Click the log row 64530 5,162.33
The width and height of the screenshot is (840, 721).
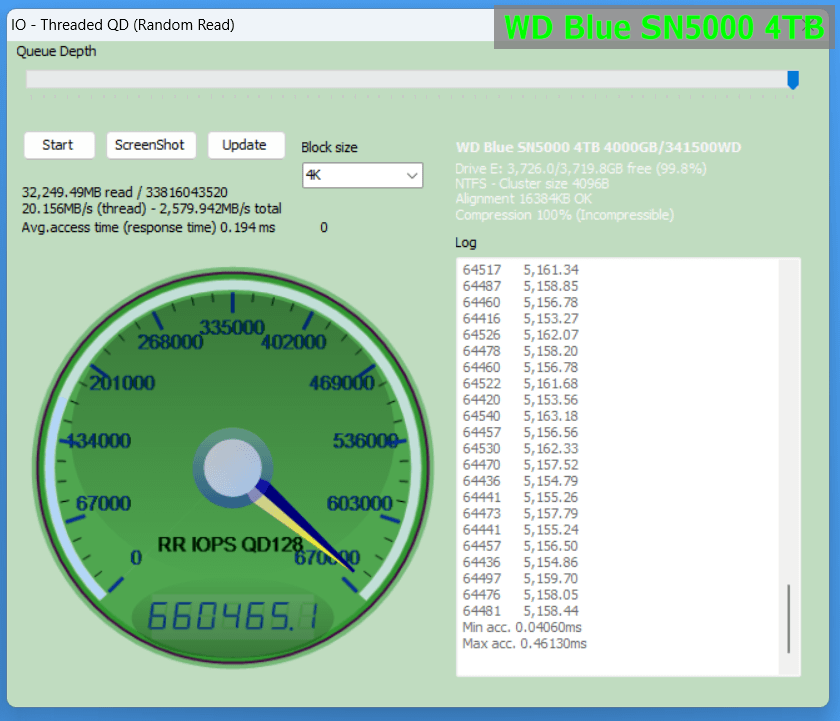(x=520, y=448)
